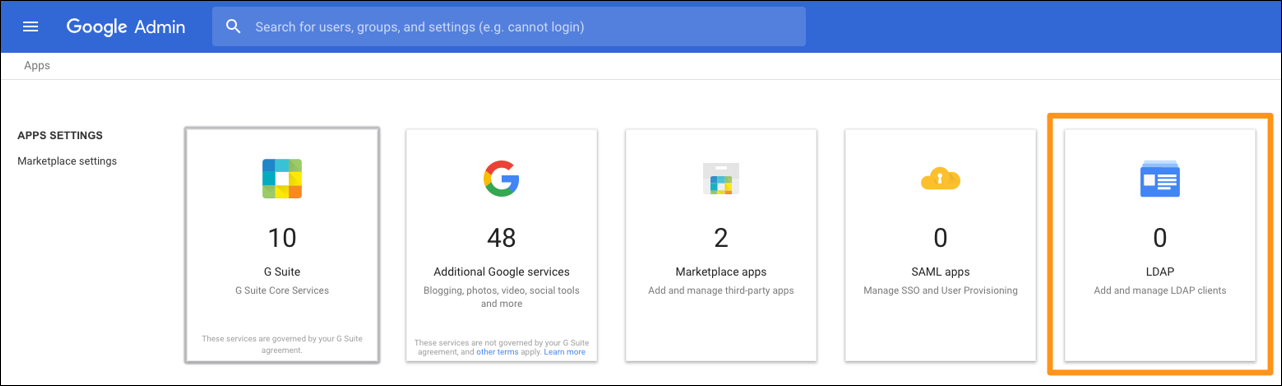Click the search magnifier icon
The image size is (1282, 386).
pos(233,27)
